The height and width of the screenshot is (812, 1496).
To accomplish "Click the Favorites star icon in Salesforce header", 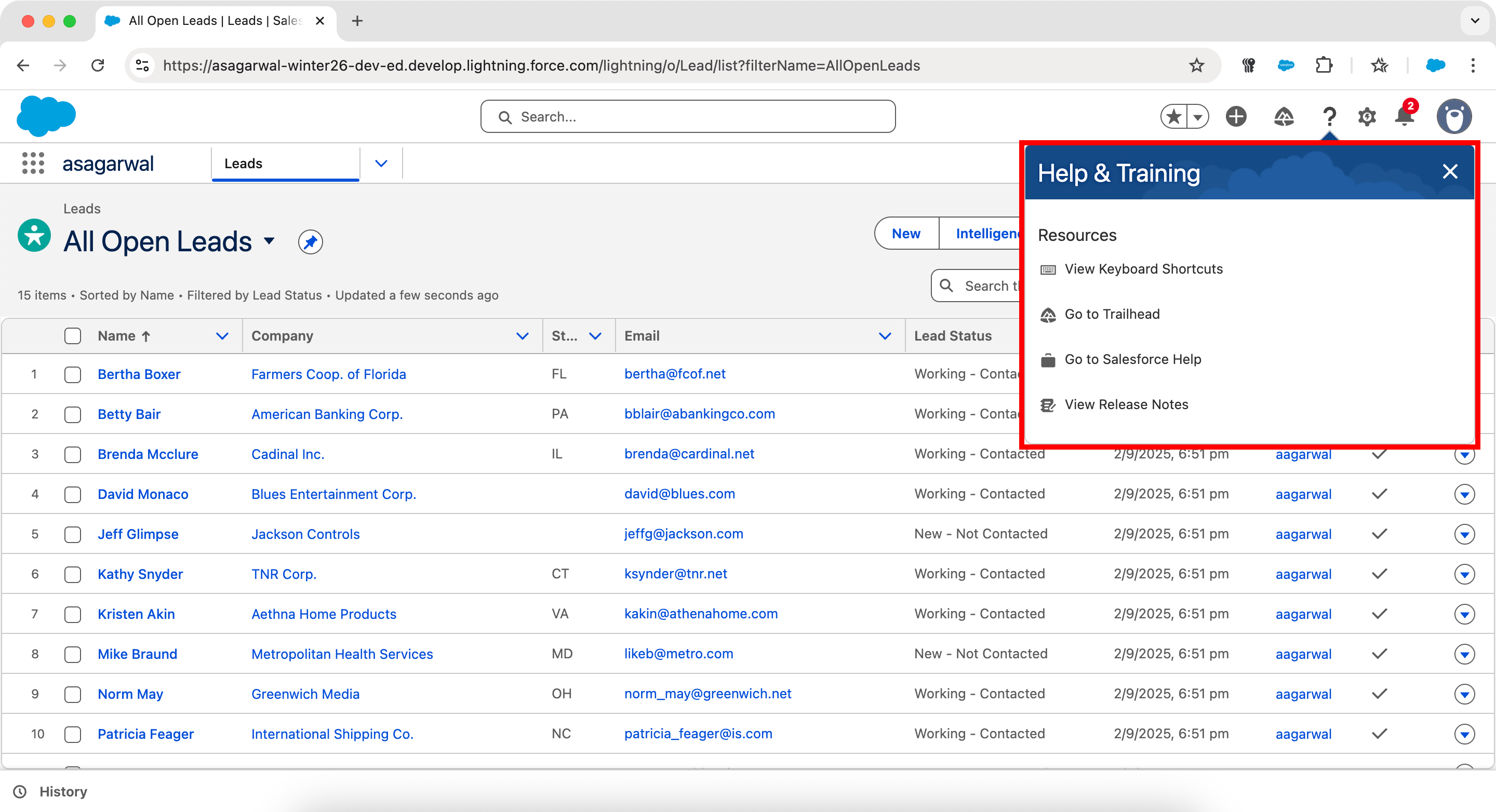I will point(1174,117).
